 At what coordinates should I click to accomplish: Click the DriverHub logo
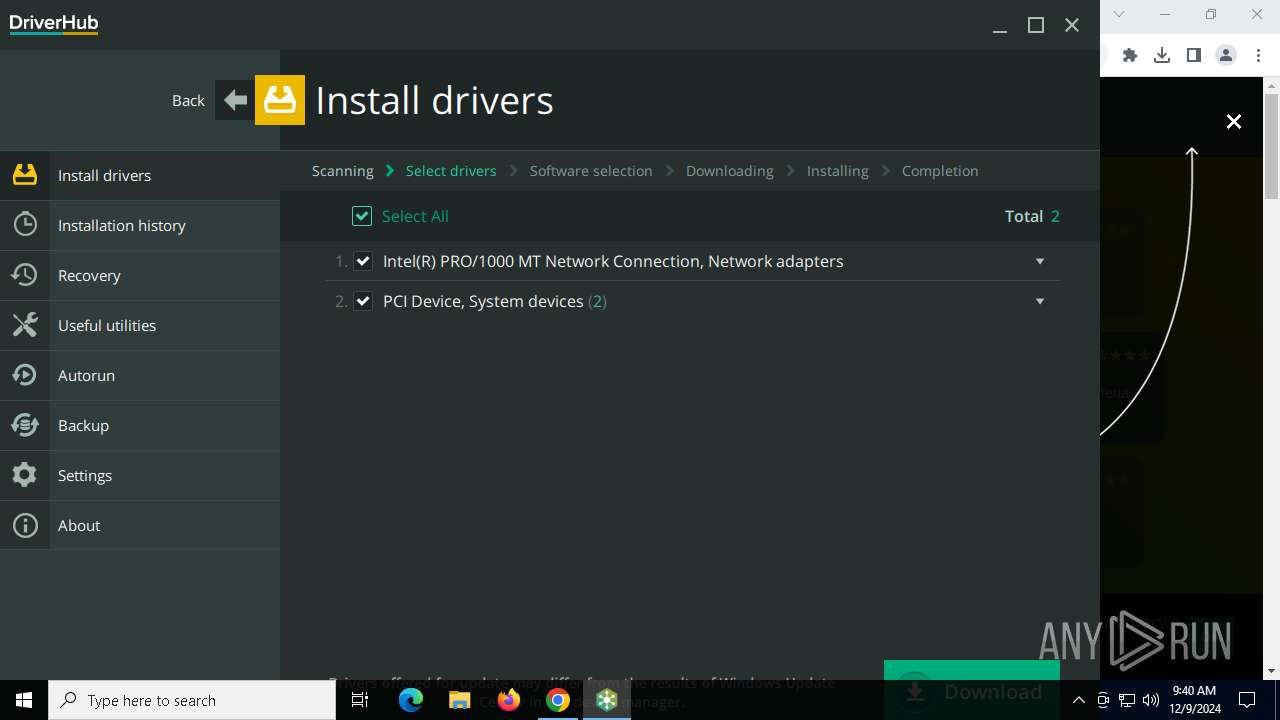click(x=54, y=24)
